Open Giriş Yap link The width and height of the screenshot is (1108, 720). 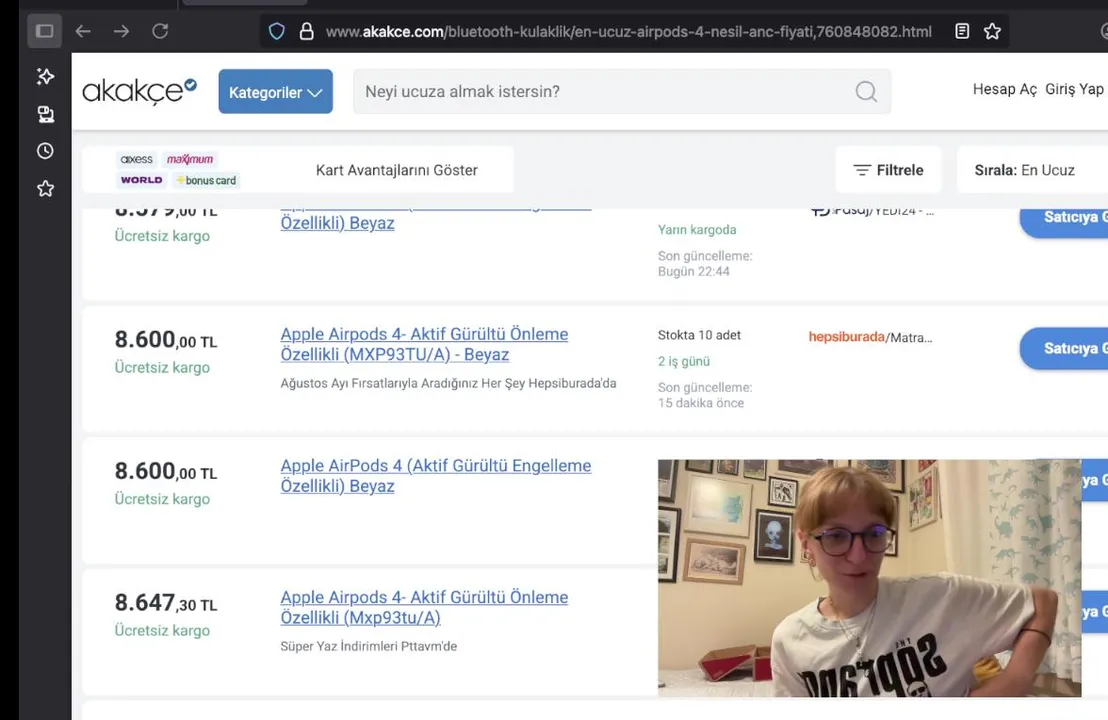(x=1074, y=89)
